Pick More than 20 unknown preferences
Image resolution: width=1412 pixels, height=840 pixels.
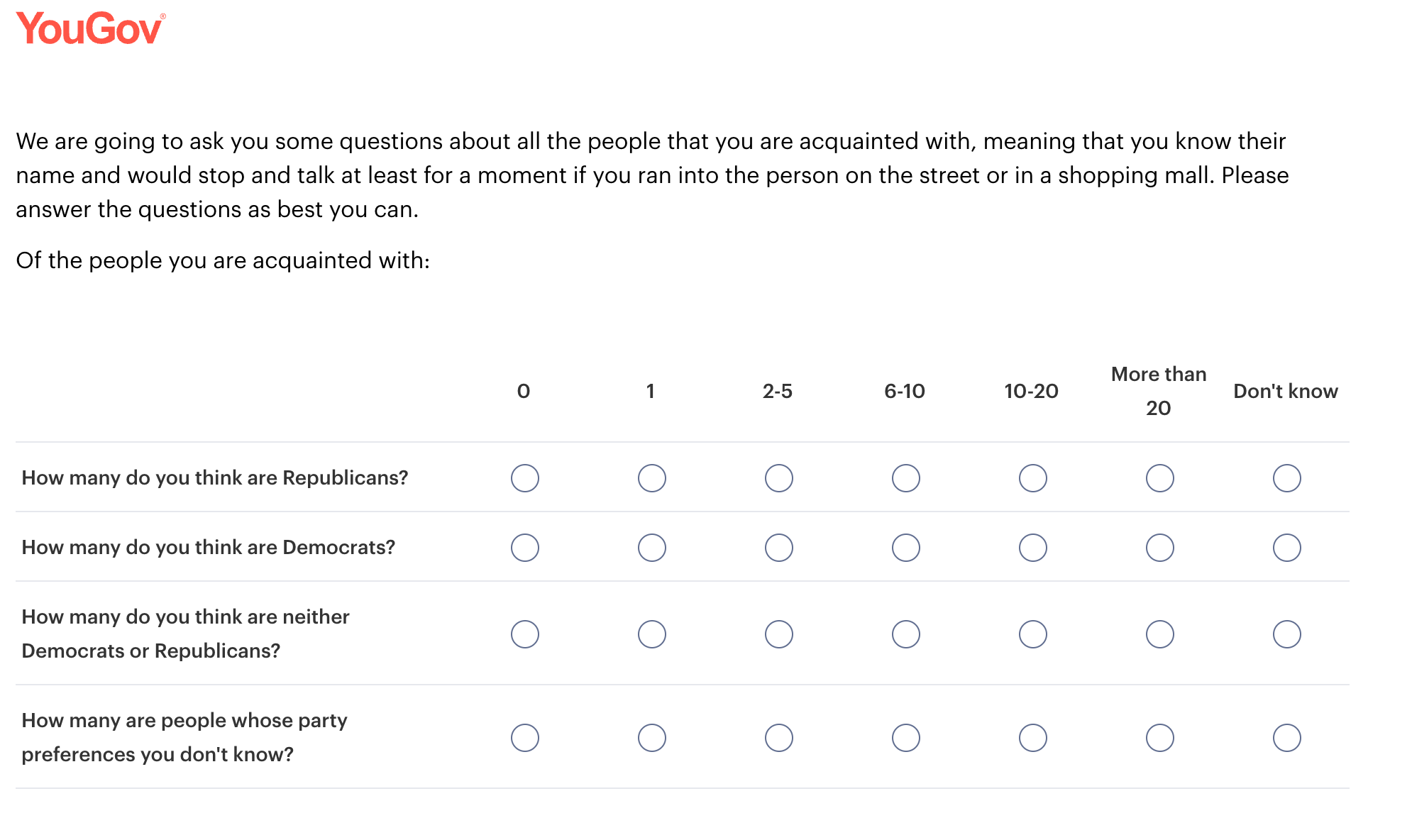[1159, 738]
